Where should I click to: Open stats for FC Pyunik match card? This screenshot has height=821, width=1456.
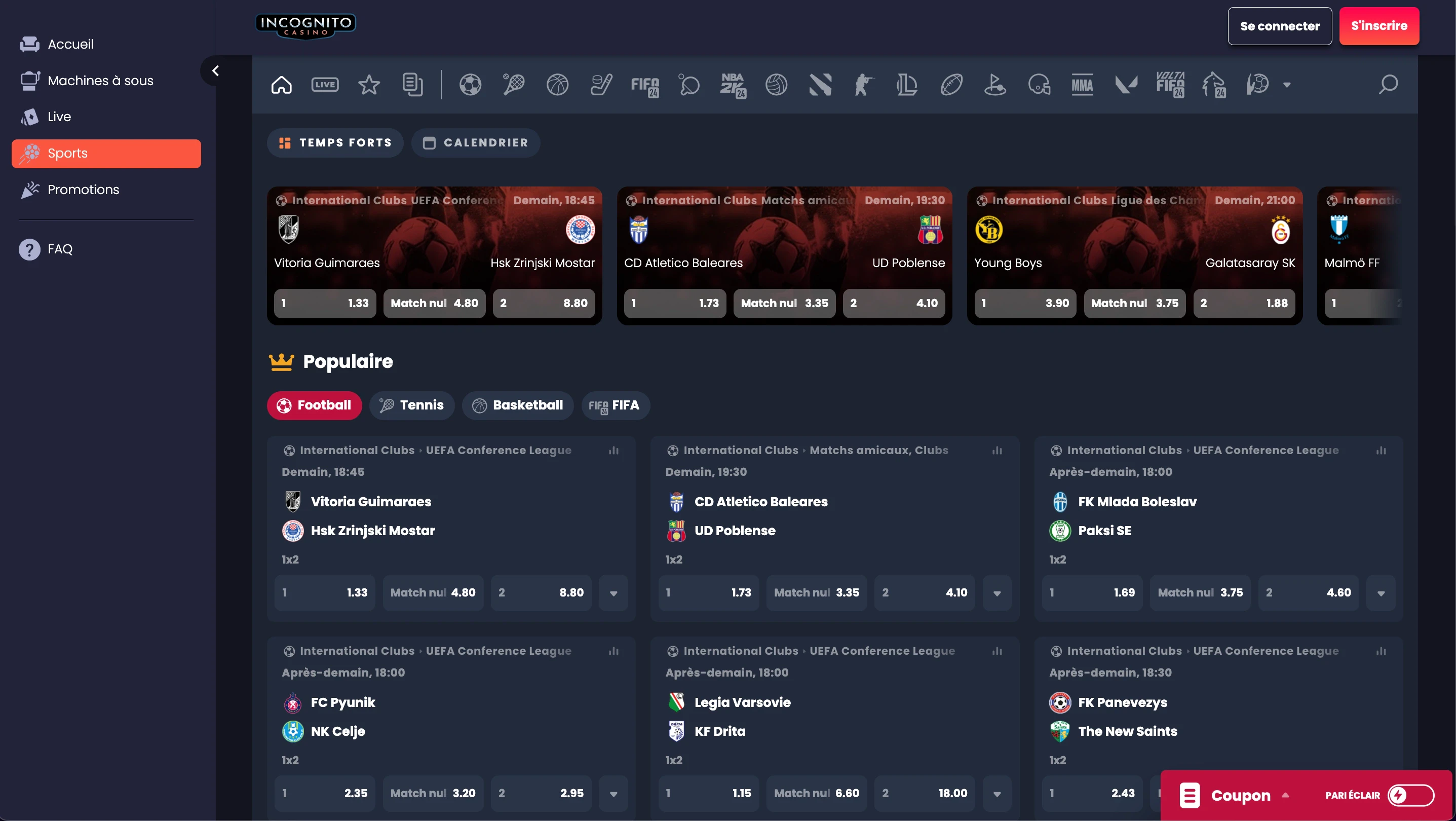pyautogui.click(x=614, y=651)
